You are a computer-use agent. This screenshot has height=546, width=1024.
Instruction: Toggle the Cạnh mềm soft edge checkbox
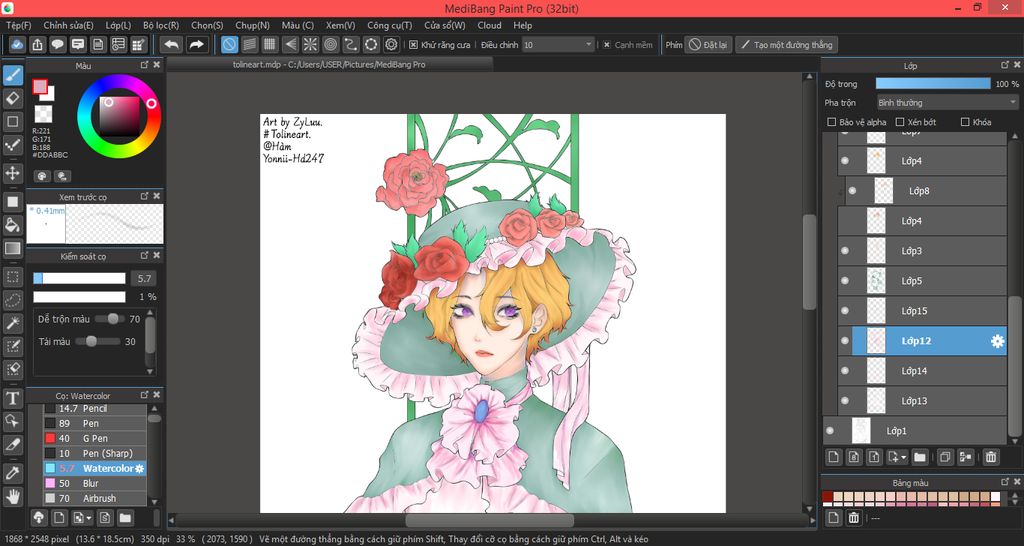click(x=606, y=45)
